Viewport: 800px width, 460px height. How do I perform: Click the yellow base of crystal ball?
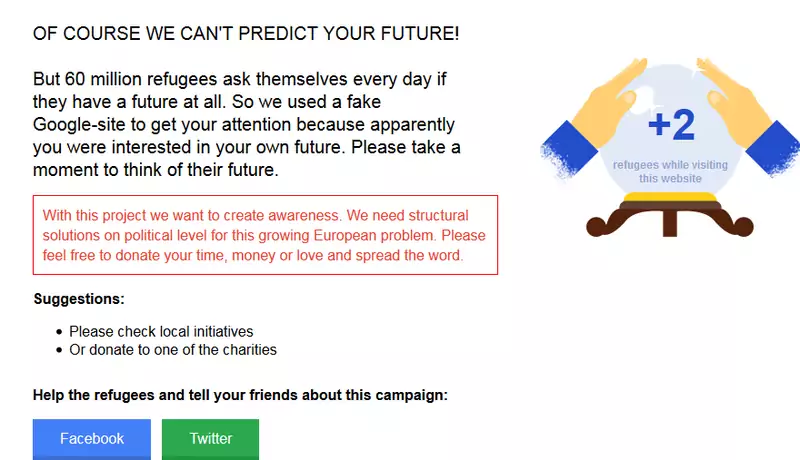(670, 196)
